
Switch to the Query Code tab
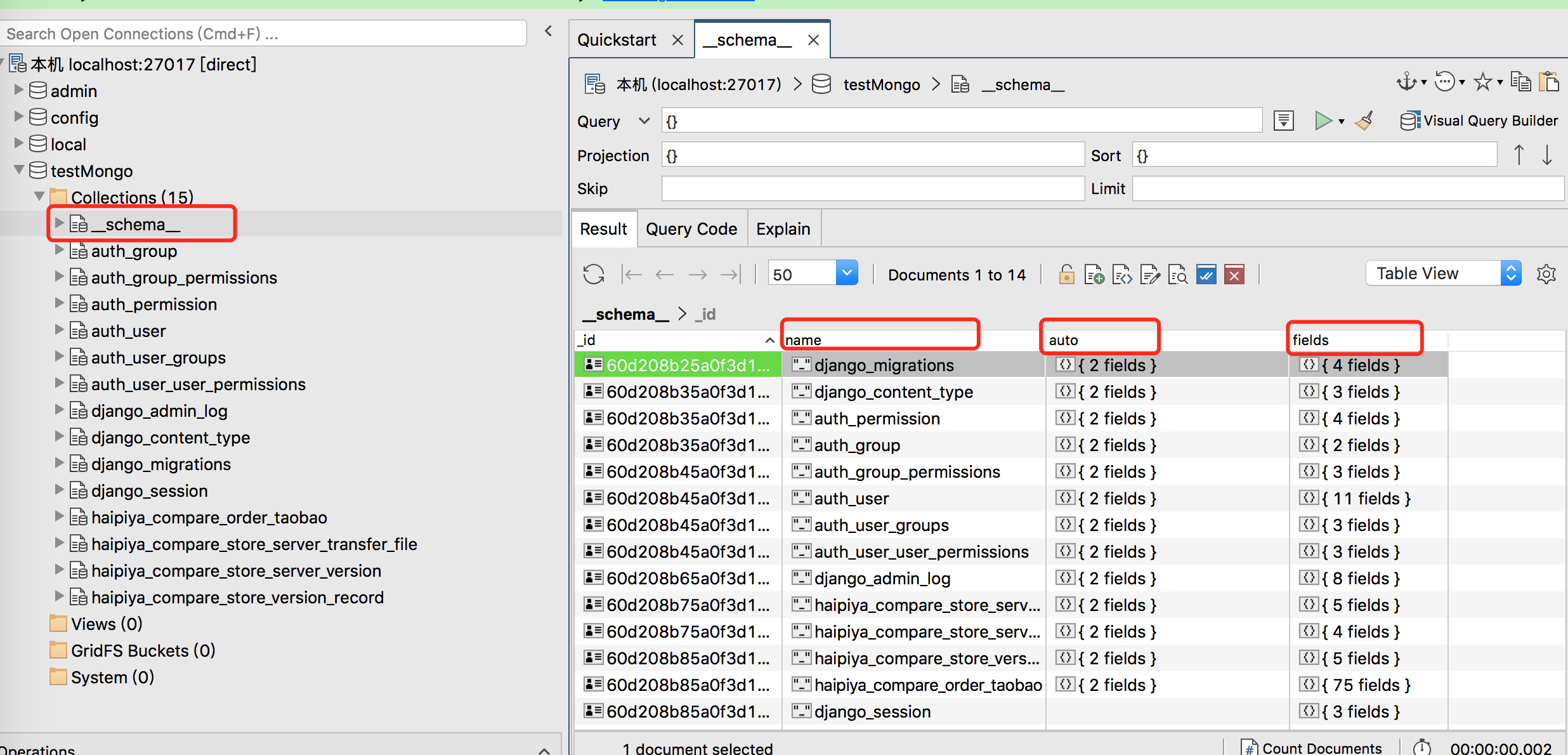click(x=691, y=228)
